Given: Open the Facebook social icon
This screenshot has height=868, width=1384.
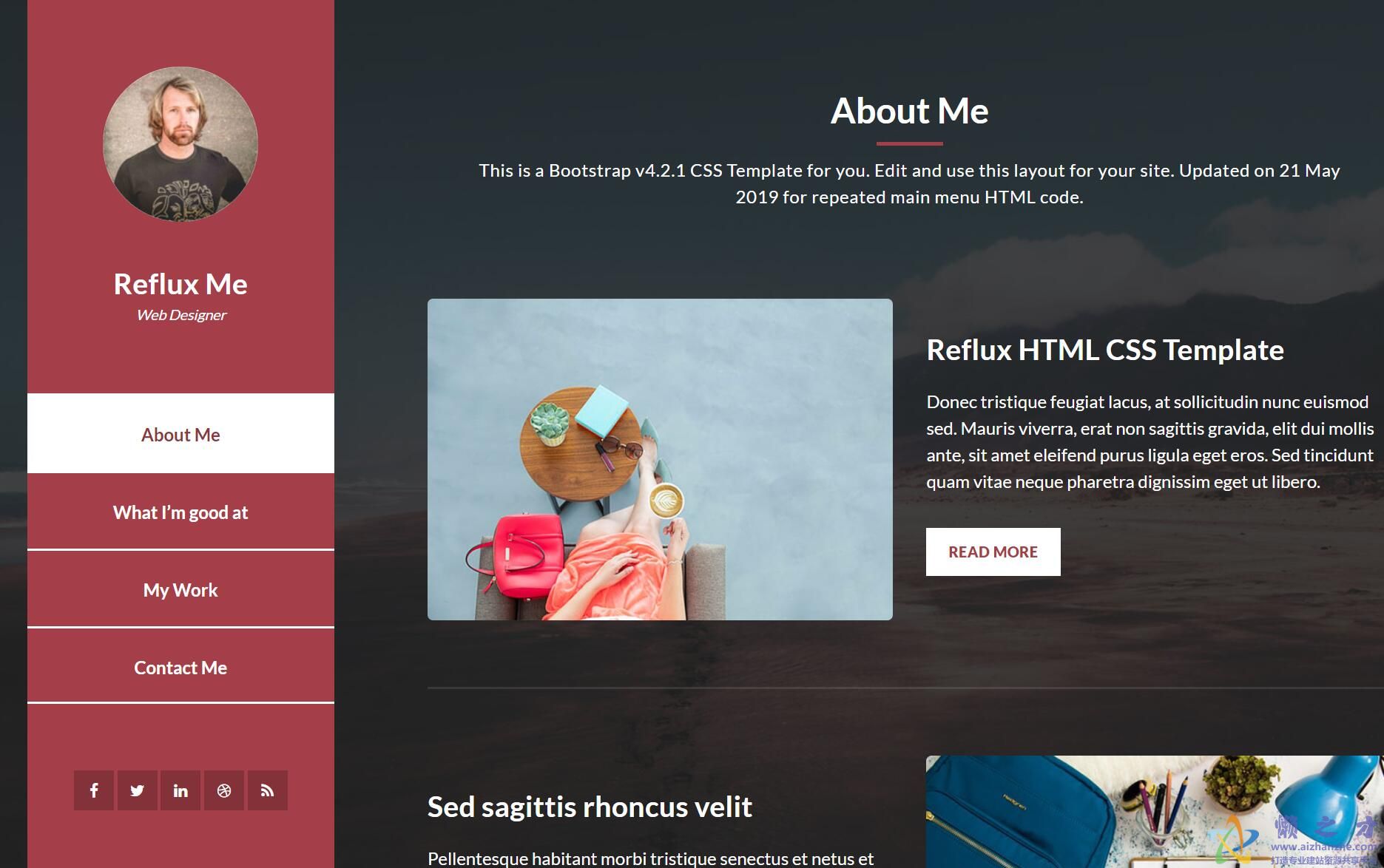Looking at the screenshot, I should [x=94, y=790].
